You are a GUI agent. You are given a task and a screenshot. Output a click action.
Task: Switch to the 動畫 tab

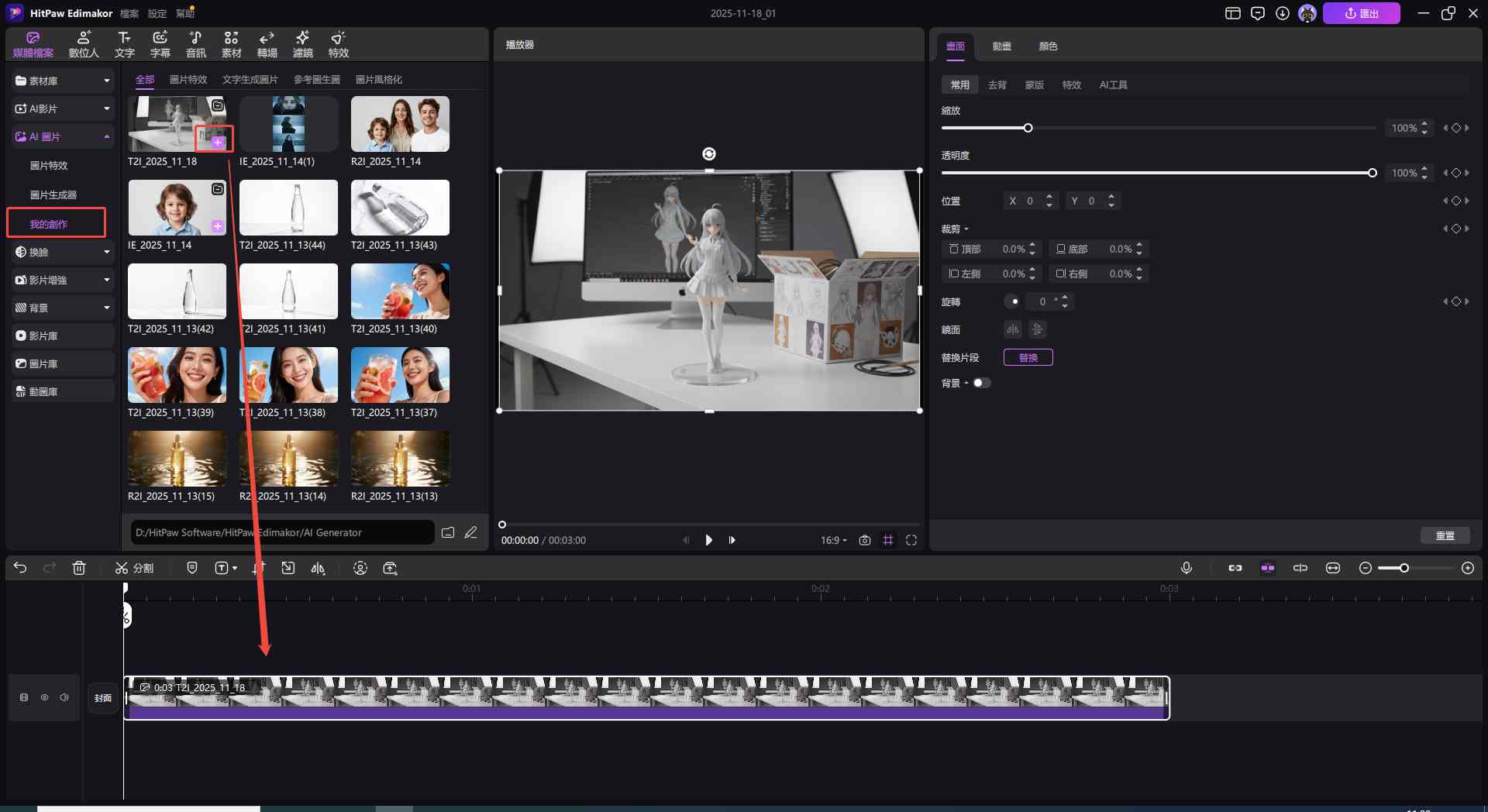click(1001, 46)
